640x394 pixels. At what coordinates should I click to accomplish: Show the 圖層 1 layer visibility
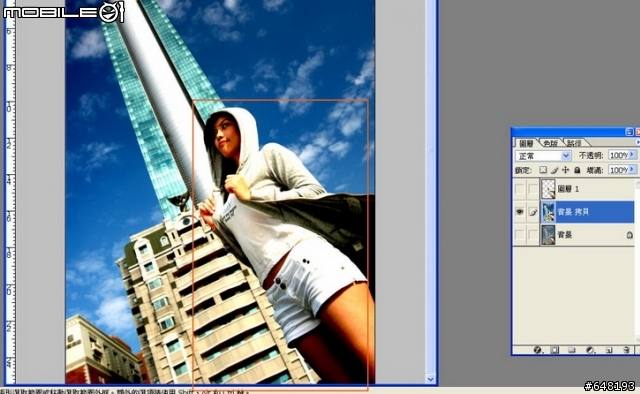pyautogui.click(x=520, y=189)
